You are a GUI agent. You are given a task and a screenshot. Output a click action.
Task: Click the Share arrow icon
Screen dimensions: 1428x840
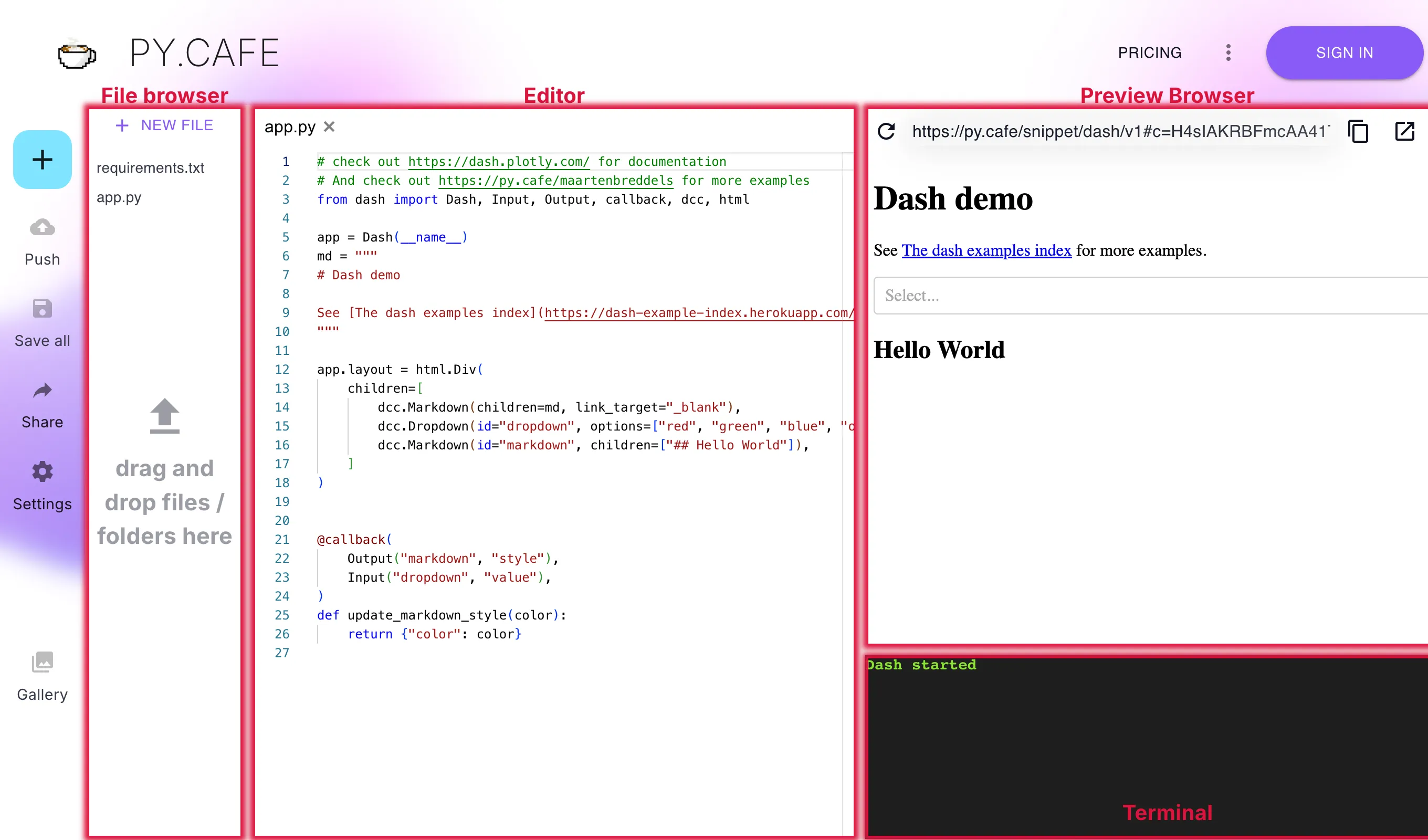tap(43, 391)
